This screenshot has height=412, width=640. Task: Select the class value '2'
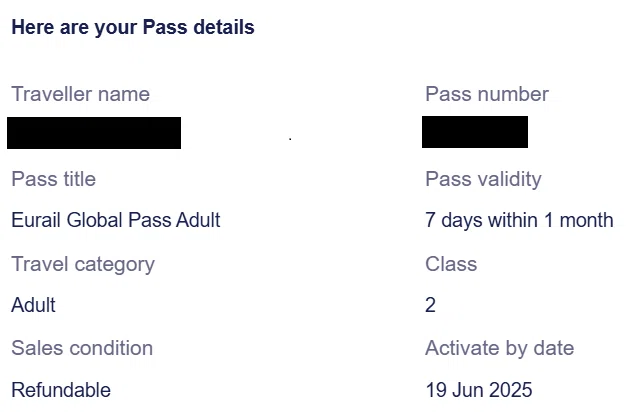point(431,305)
